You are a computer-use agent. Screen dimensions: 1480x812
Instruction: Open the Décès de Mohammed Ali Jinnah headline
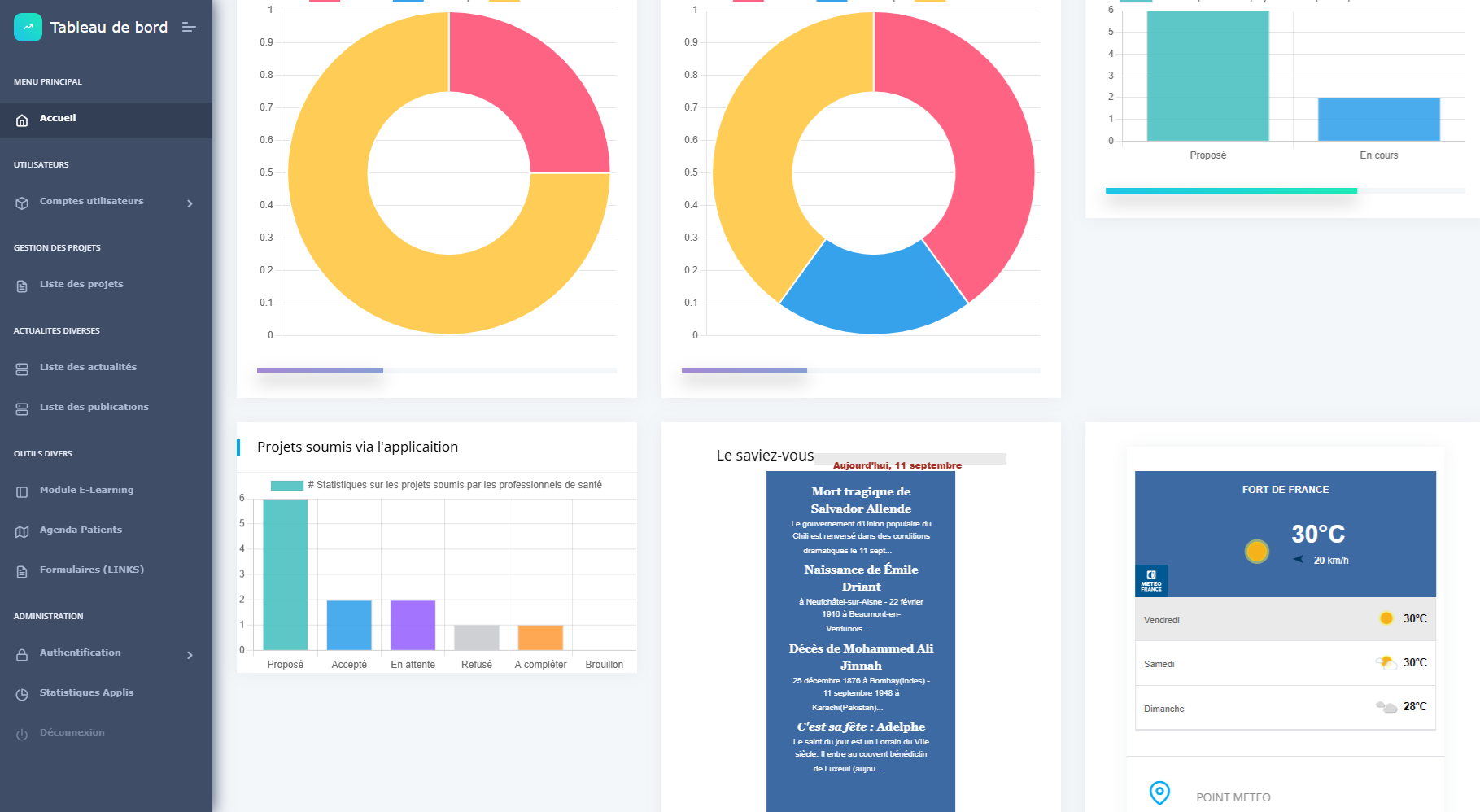(861, 657)
